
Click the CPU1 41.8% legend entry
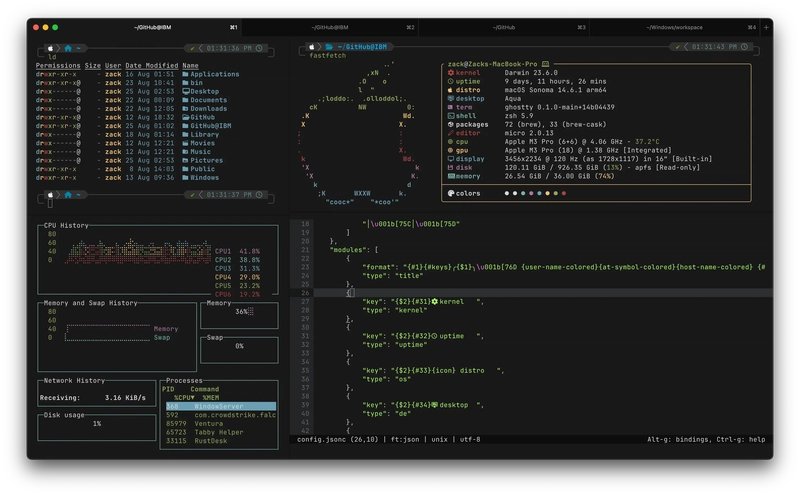(237, 252)
